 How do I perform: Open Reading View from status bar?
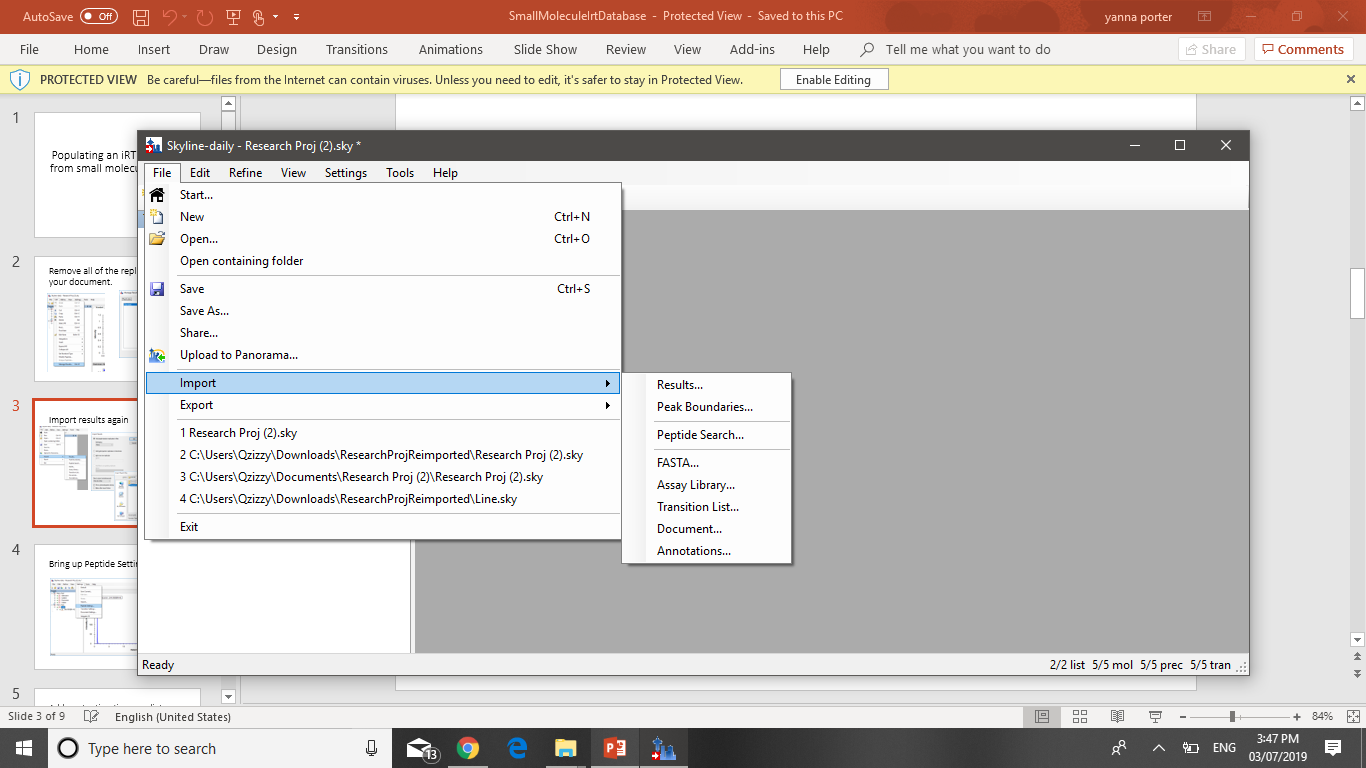pyautogui.click(x=1117, y=717)
